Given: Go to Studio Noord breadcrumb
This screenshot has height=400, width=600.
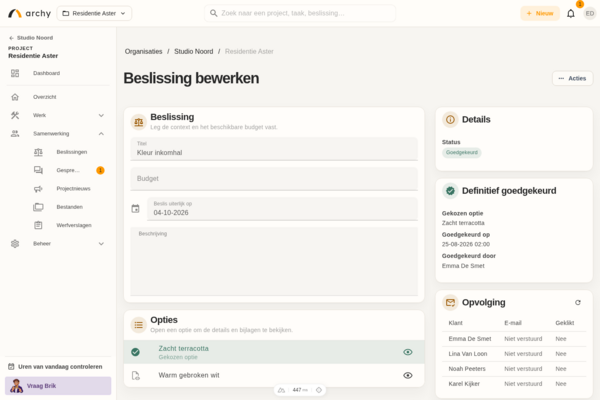Looking at the screenshot, I should [x=194, y=51].
